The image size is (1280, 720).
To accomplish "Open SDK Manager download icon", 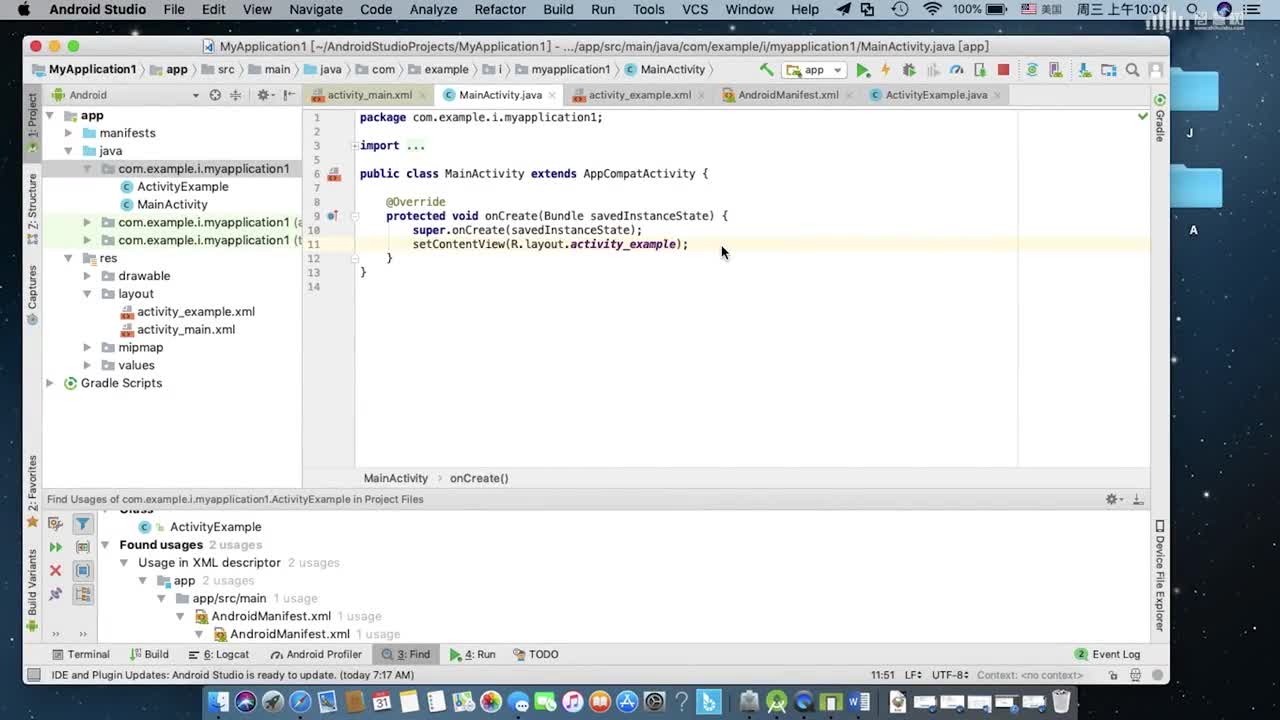I will coord(1085,70).
